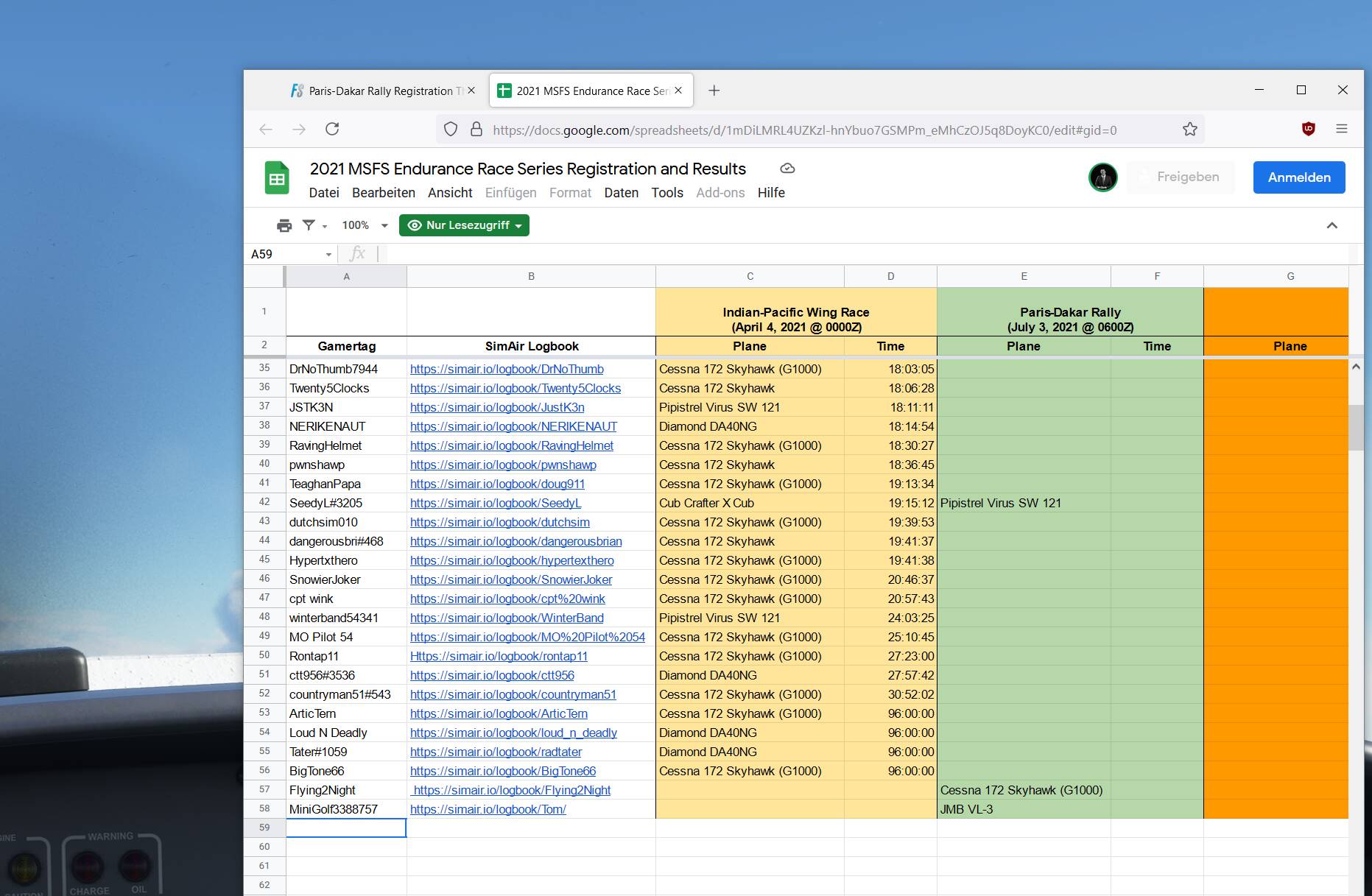Click the cloud document status icon
Screen dimensions: 1372x896
787,169
